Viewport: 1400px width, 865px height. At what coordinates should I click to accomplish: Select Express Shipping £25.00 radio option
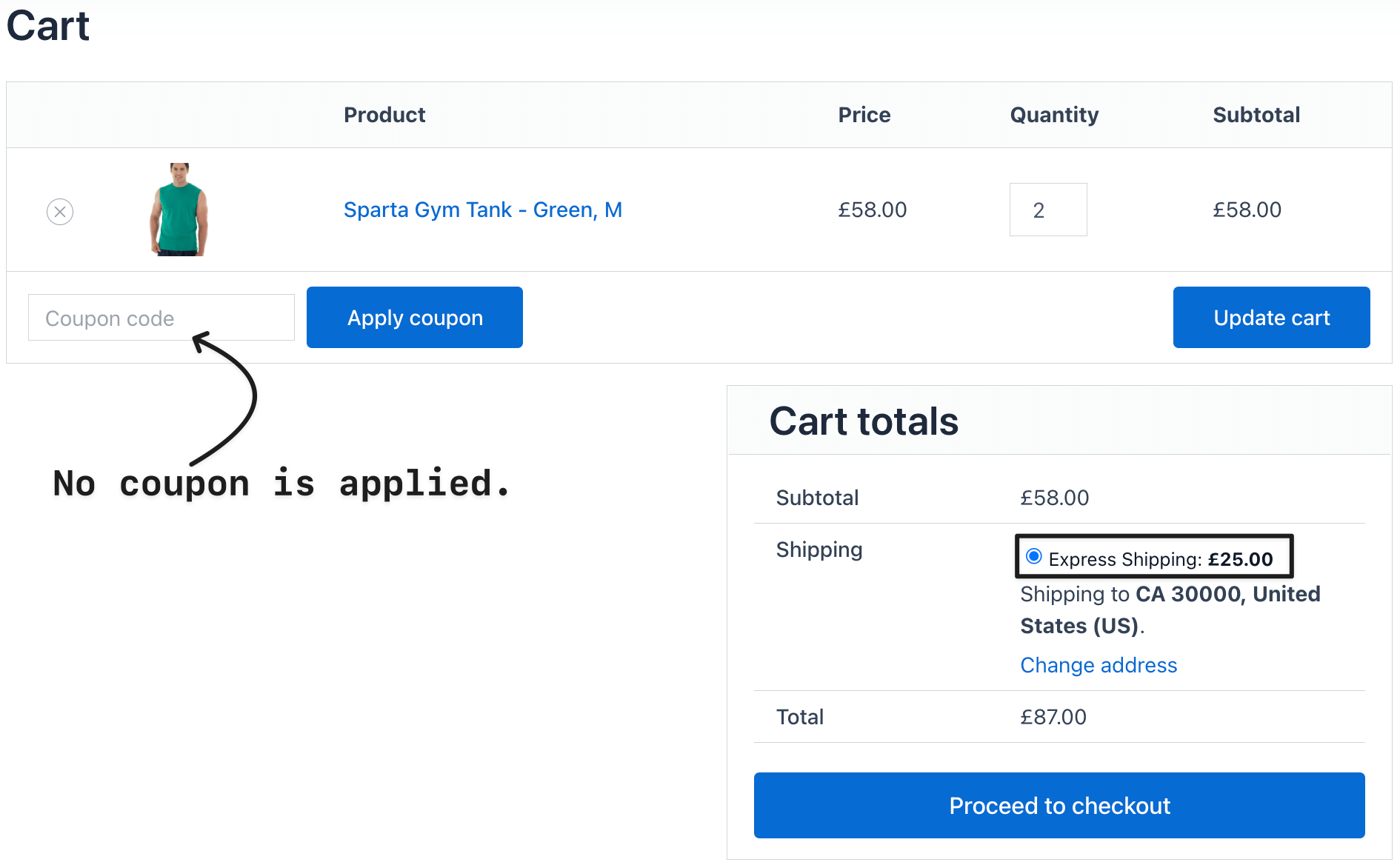1034,556
